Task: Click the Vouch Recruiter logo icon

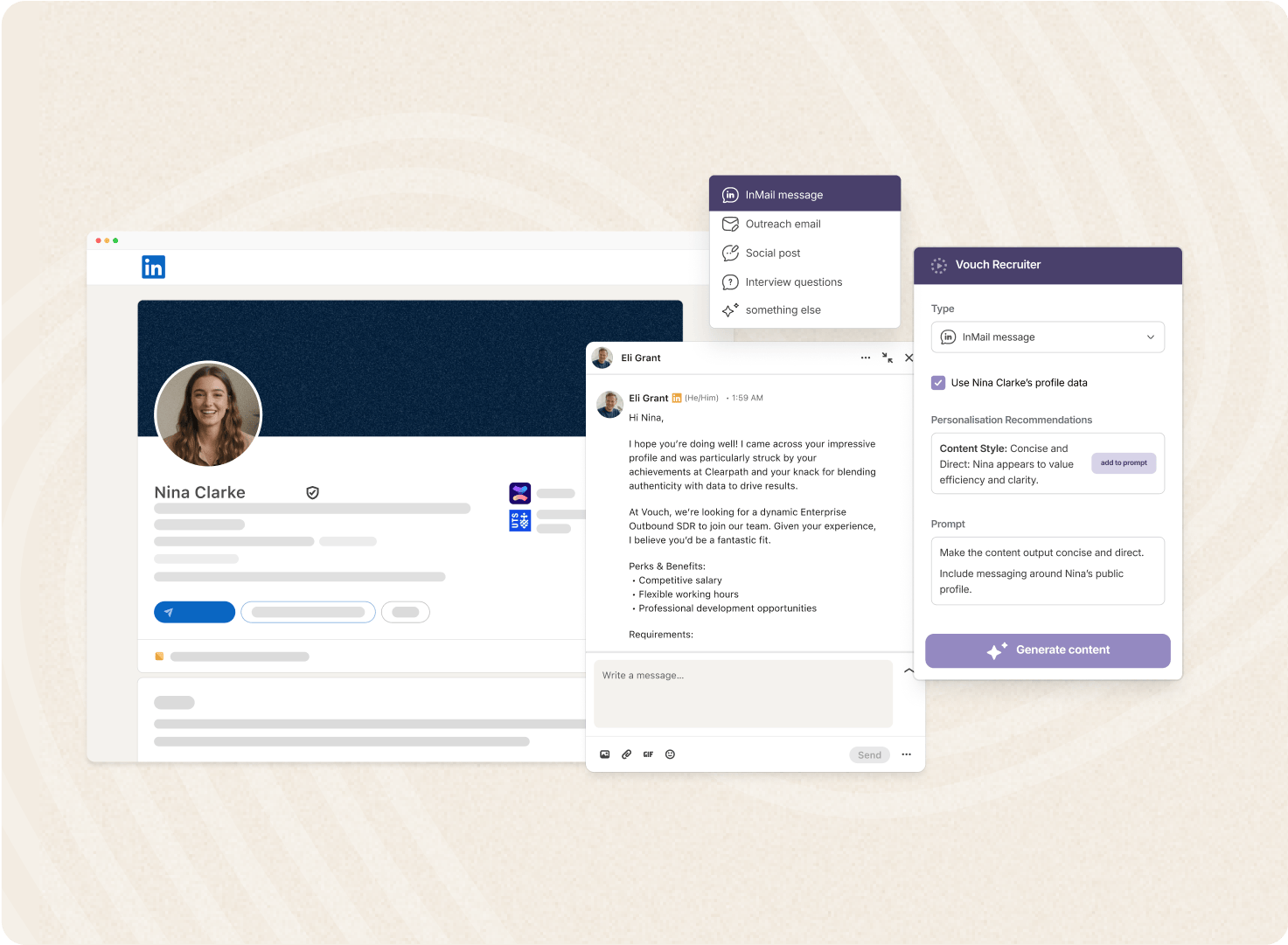Action: pos(939,266)
